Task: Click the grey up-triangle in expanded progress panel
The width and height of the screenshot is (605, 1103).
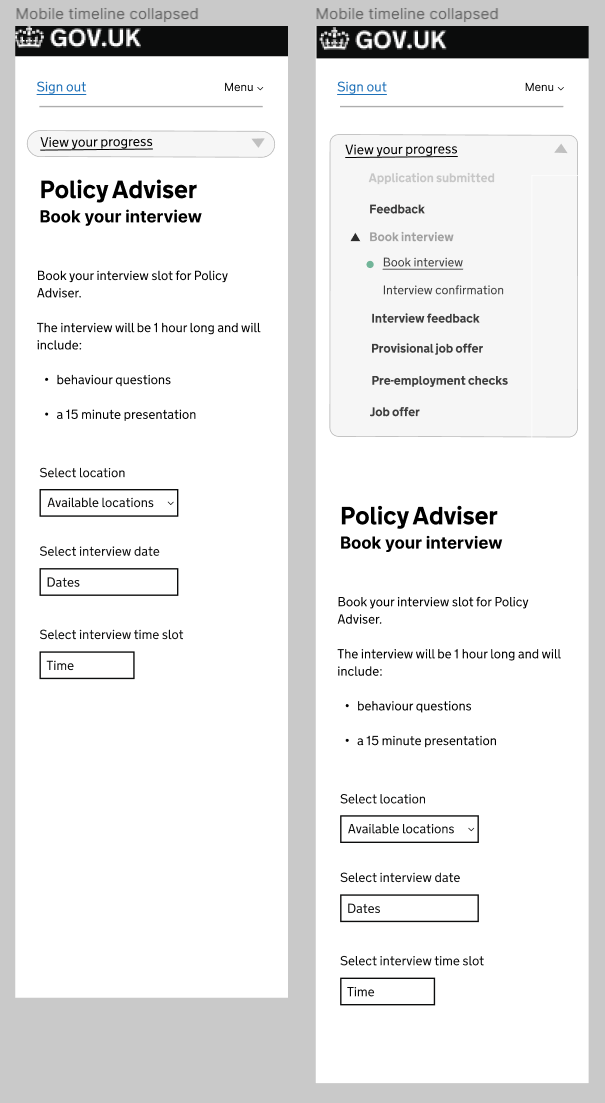Action: 561,149
